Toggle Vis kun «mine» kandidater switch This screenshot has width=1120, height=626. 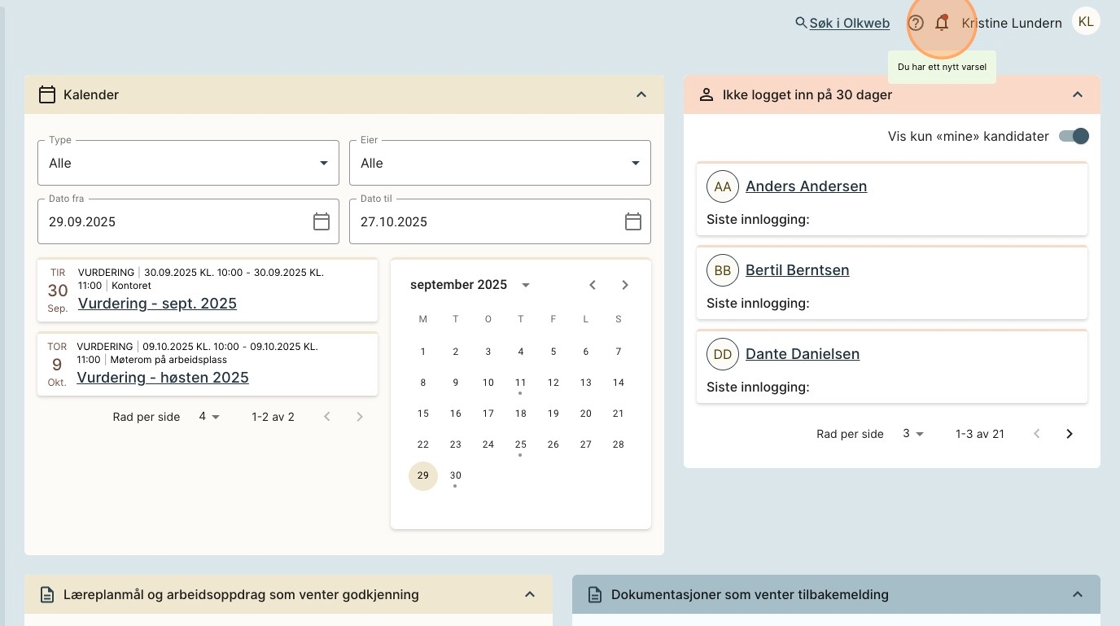pyautogui.click(x=1073, y=136)
